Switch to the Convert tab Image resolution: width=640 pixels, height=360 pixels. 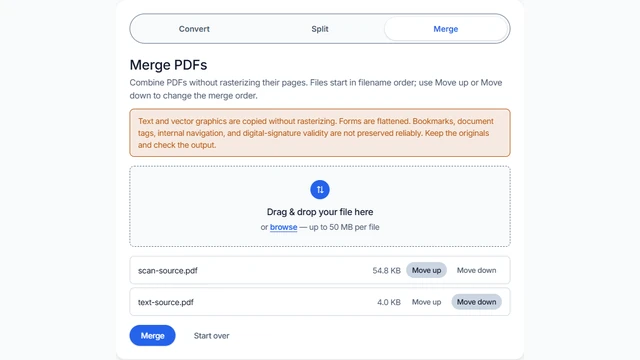coord(194,29)
